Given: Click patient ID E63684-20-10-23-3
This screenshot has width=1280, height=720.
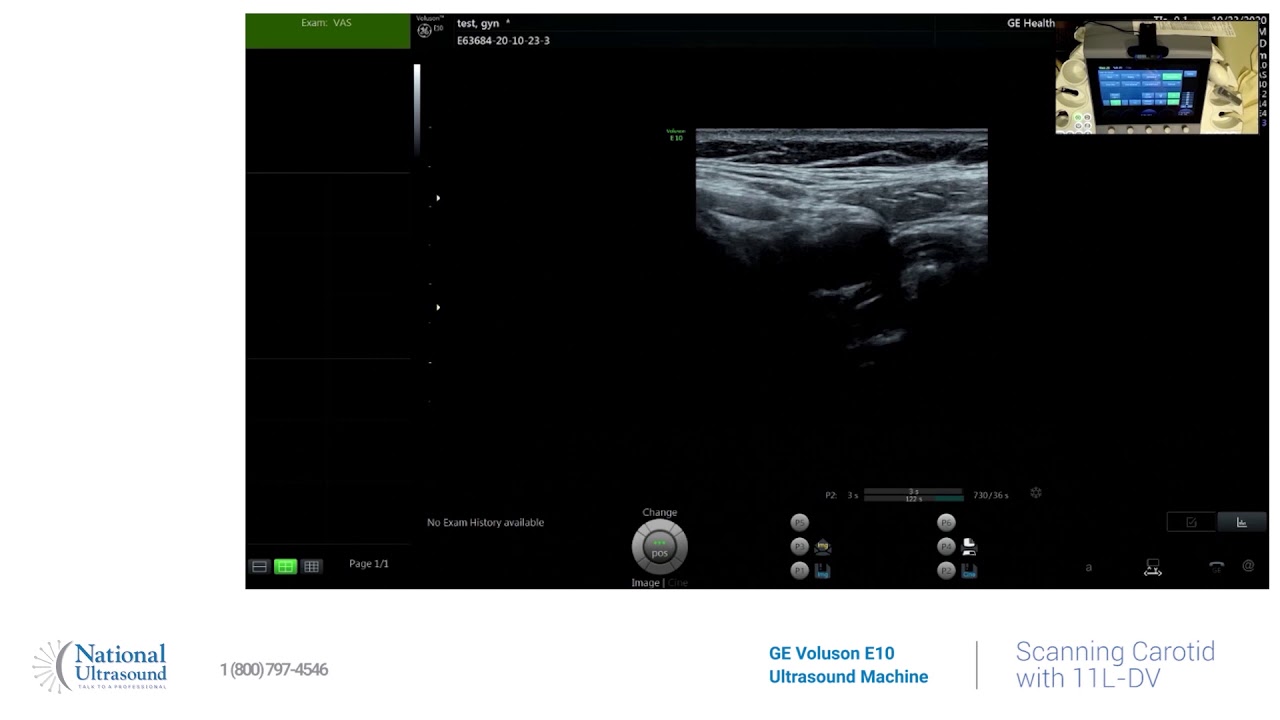Looking at the screenshot, I should pyautogui.click(x=503, y=41).
